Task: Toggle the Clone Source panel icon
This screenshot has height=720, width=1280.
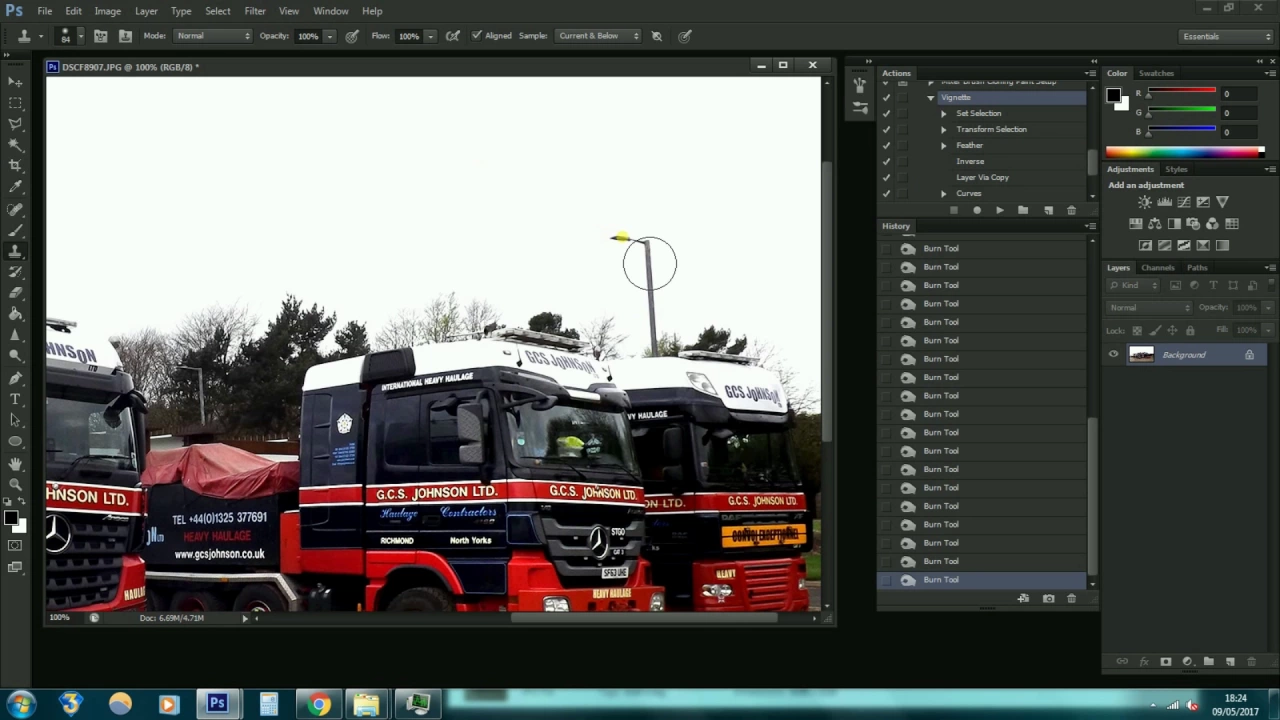Action: coord(125,36)
